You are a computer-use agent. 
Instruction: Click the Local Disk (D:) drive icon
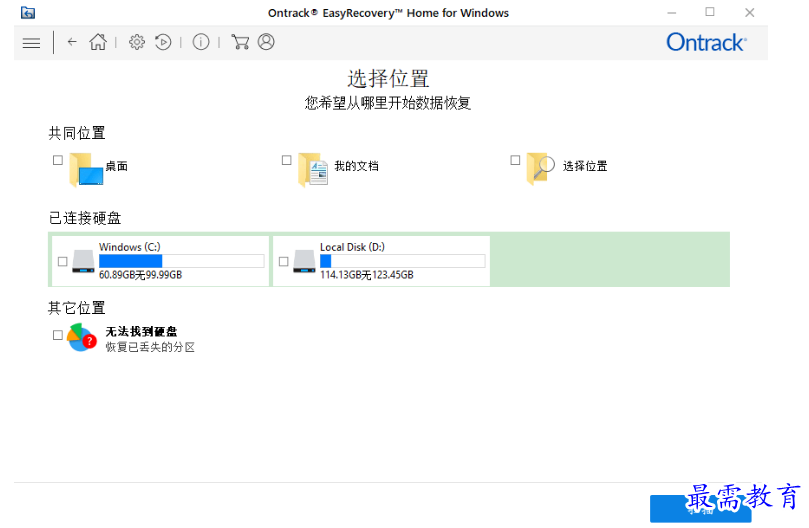(304, 261)
